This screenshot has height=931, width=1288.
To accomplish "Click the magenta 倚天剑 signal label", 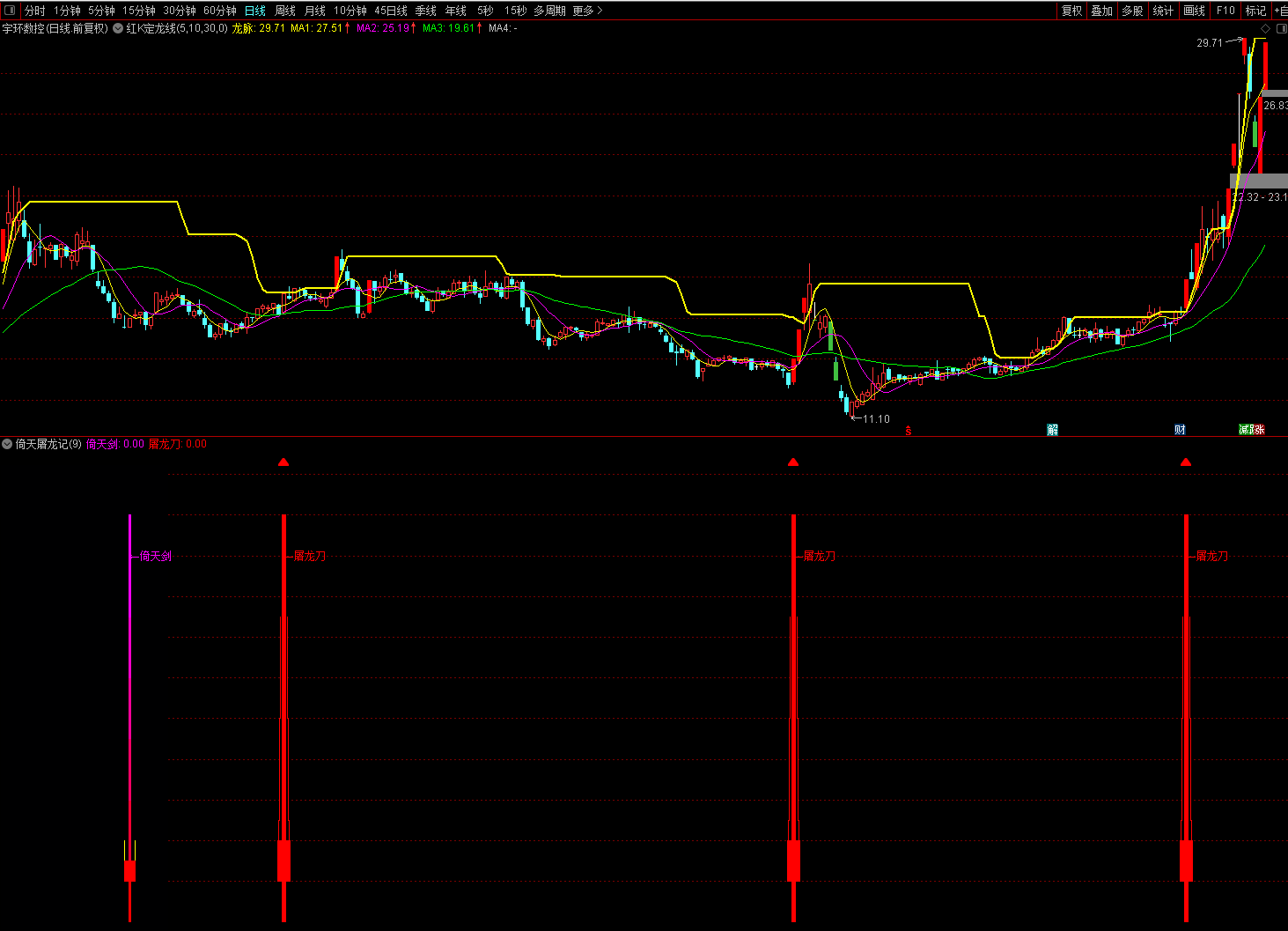I will point(156,557).
